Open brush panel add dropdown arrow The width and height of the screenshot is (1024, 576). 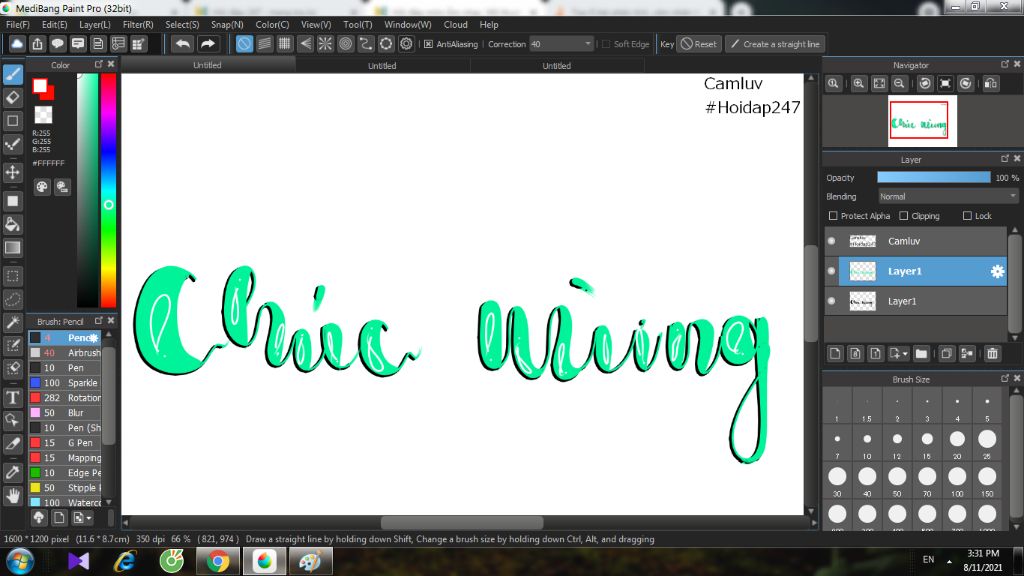(x=89, y=518)
